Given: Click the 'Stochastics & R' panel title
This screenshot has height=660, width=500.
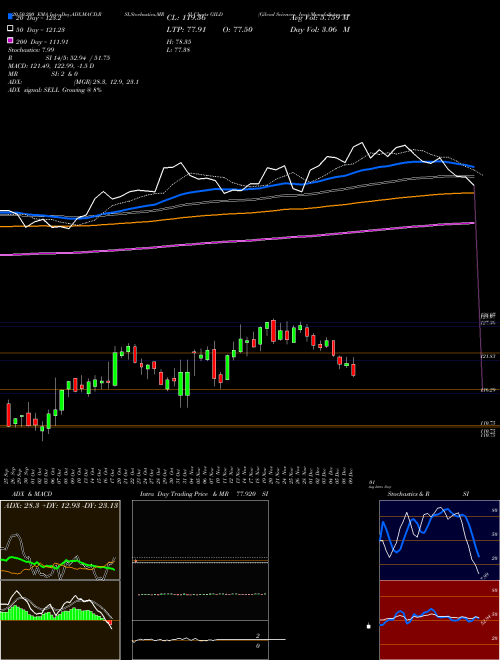Looking at the screenshot, I should pyautogui.click(x=408, y=494).
